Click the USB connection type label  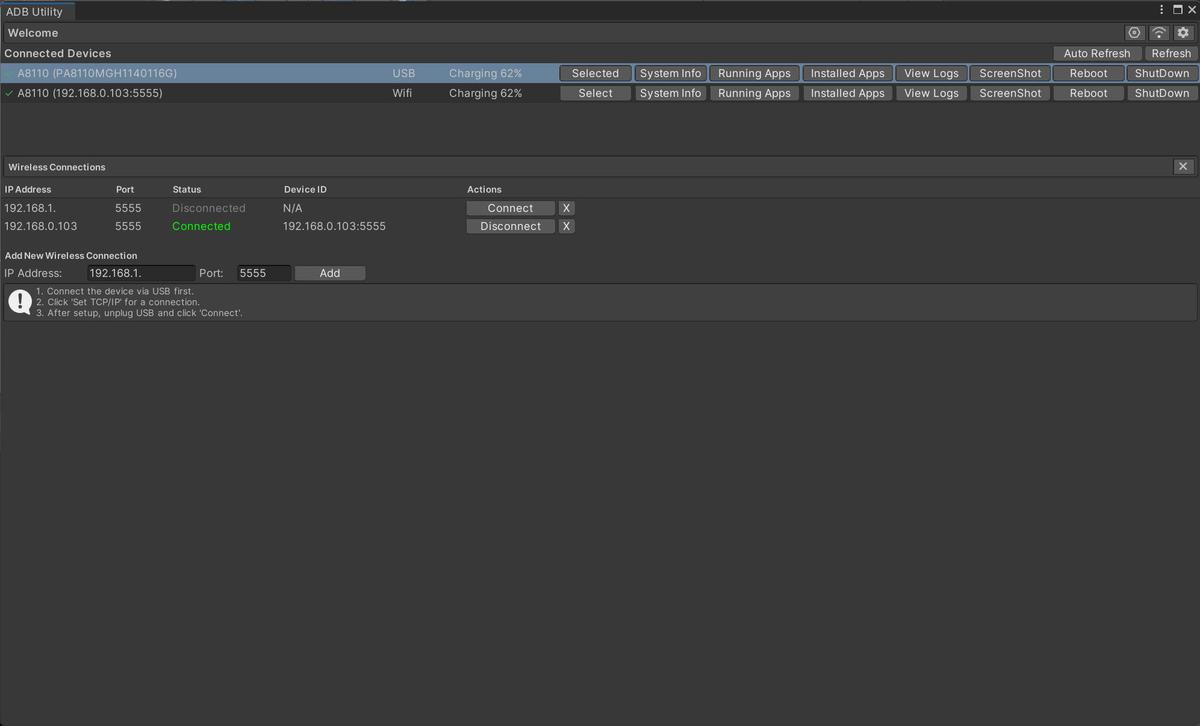[x=403, y=73]
